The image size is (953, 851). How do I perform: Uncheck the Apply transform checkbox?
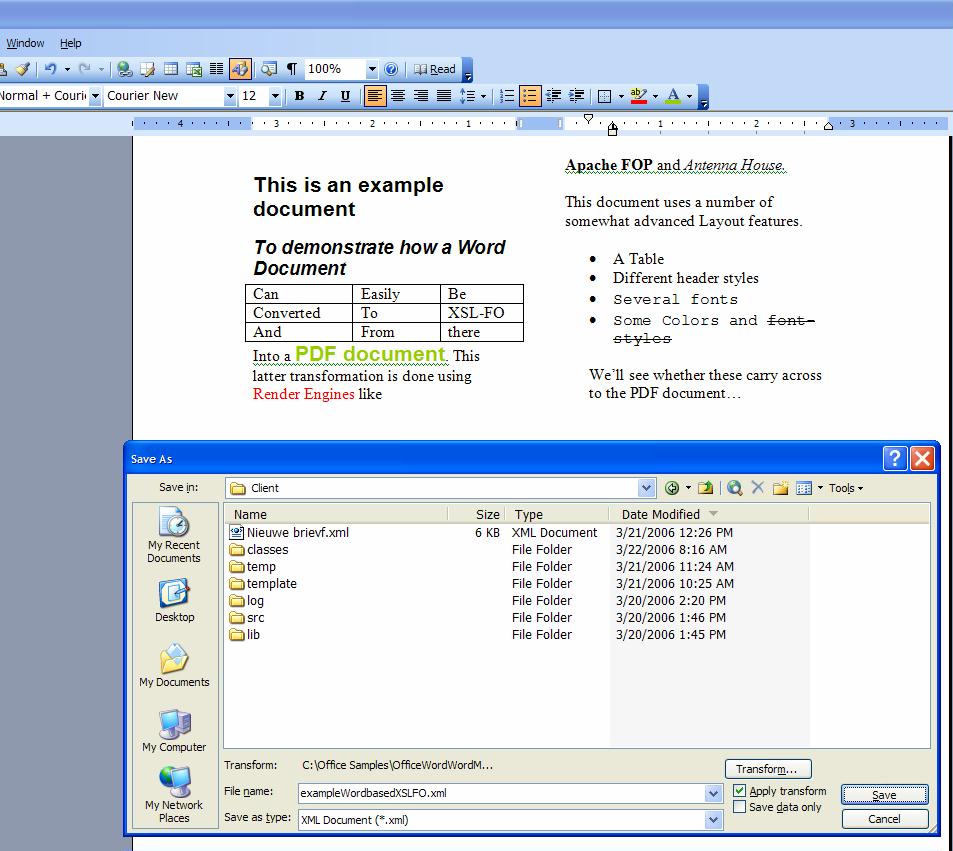[740, 791]
